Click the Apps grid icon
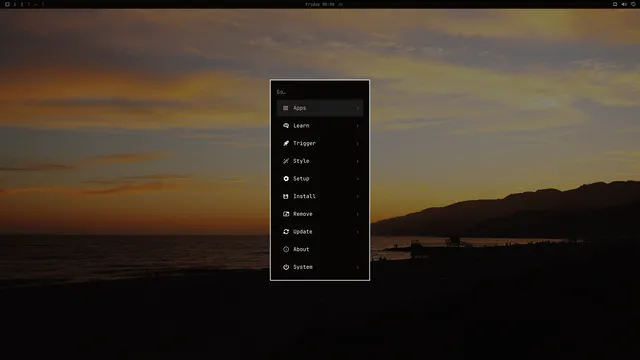 click(x=286, y=108)
